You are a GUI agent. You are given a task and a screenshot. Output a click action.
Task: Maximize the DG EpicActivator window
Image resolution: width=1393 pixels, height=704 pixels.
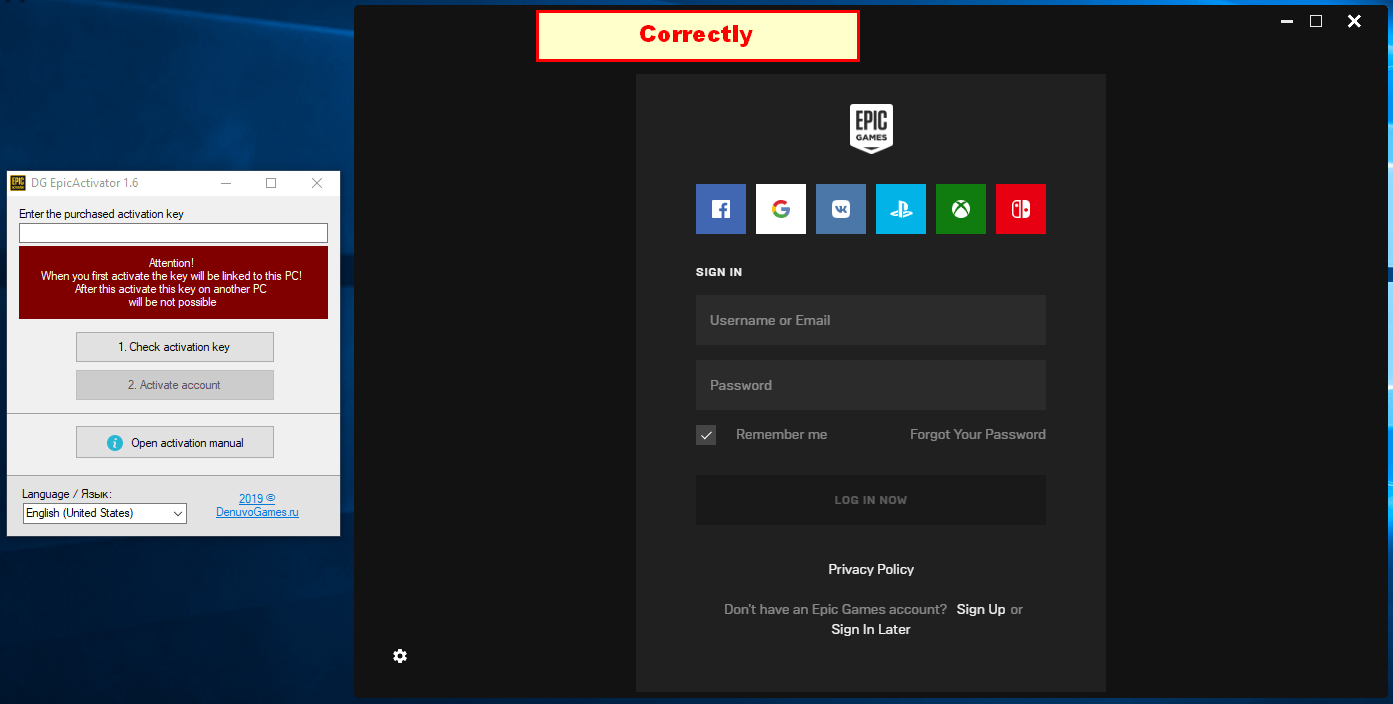pos(271,183)
